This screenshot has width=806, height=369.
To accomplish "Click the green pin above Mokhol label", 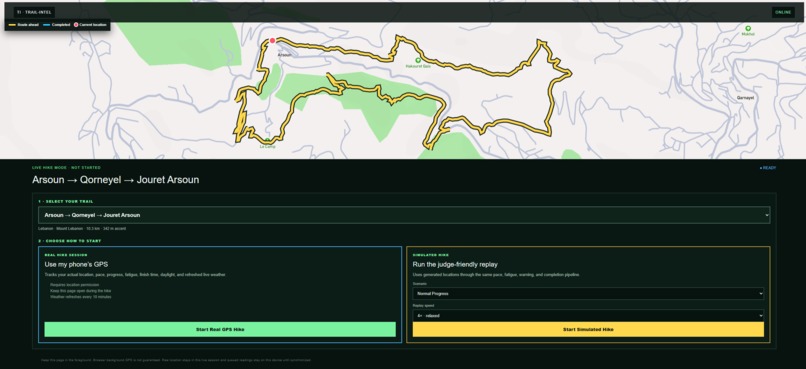I will click(748, 29).
